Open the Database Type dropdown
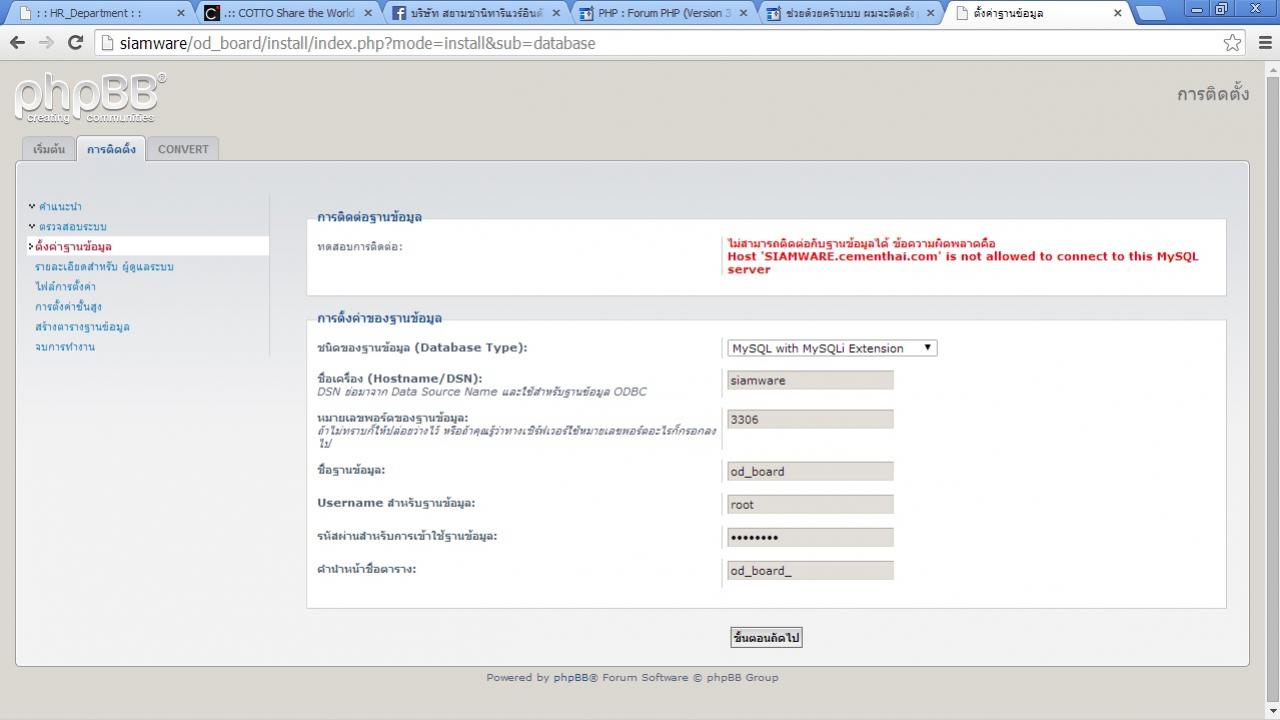This screenshot has width=1280, height=720. (832, 348)
